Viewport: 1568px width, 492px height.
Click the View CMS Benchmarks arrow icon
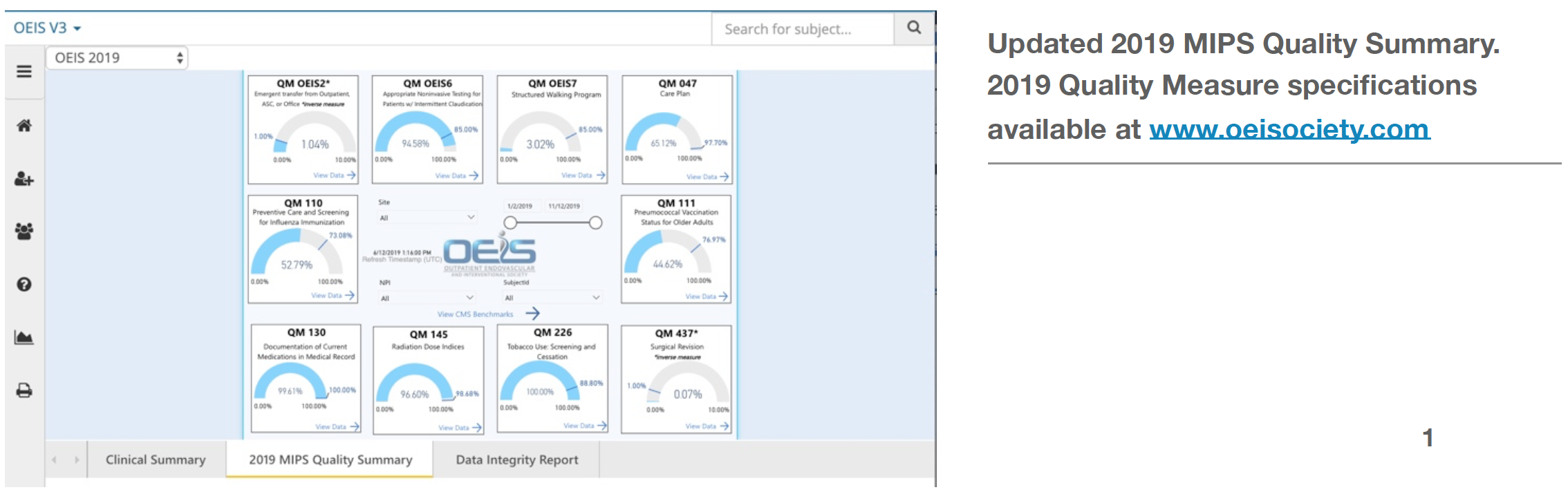pyautogui.click(x=532, y=314)
